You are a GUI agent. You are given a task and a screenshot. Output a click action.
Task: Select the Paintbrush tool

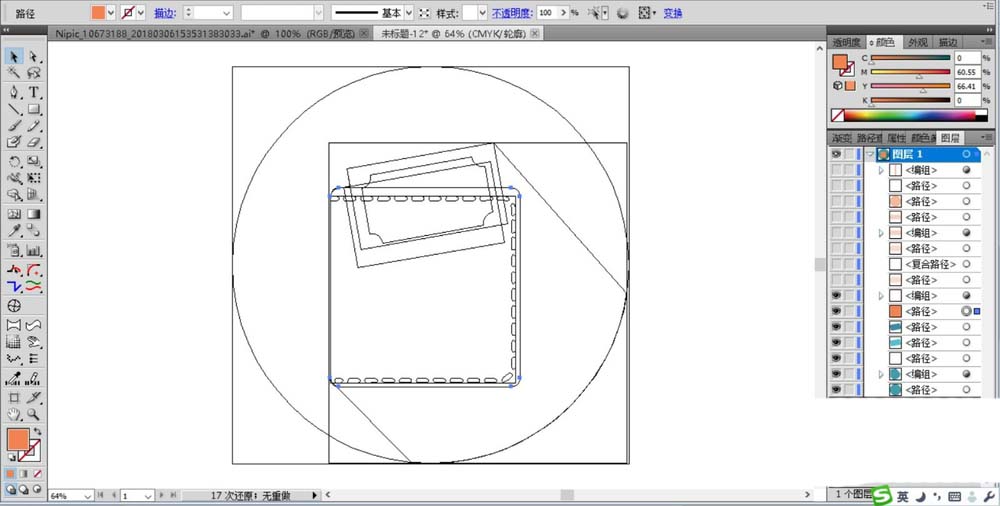coord(13,126)
